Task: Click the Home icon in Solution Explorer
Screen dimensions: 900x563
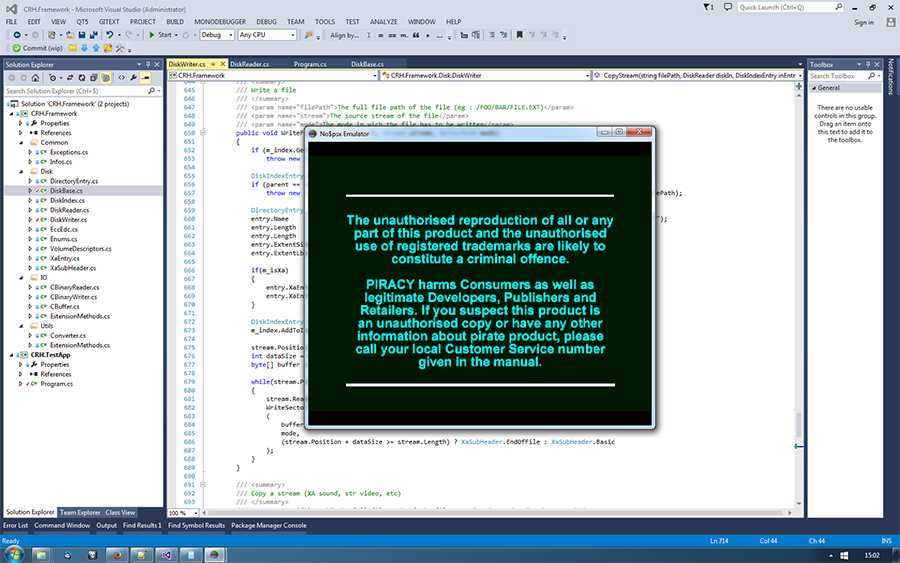Action: click(35, 77)
